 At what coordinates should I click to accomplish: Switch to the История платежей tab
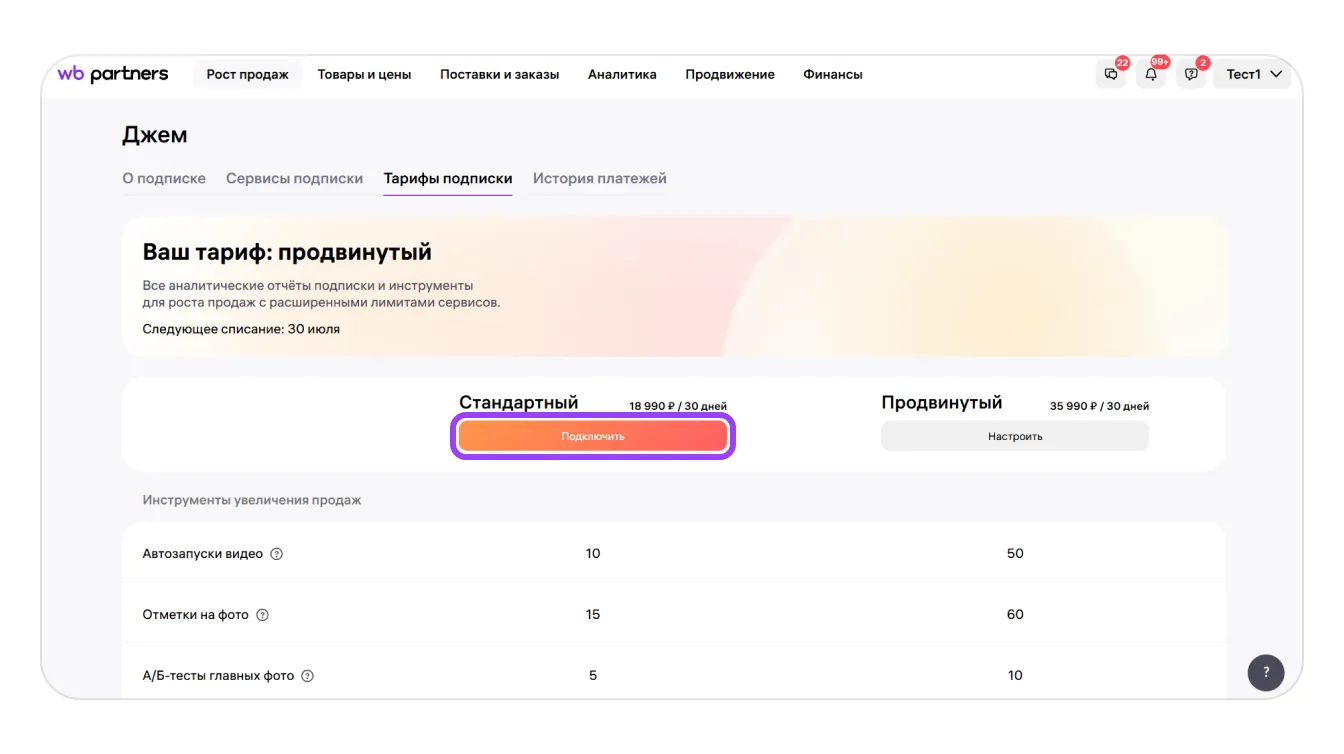(x=599, y=179)
